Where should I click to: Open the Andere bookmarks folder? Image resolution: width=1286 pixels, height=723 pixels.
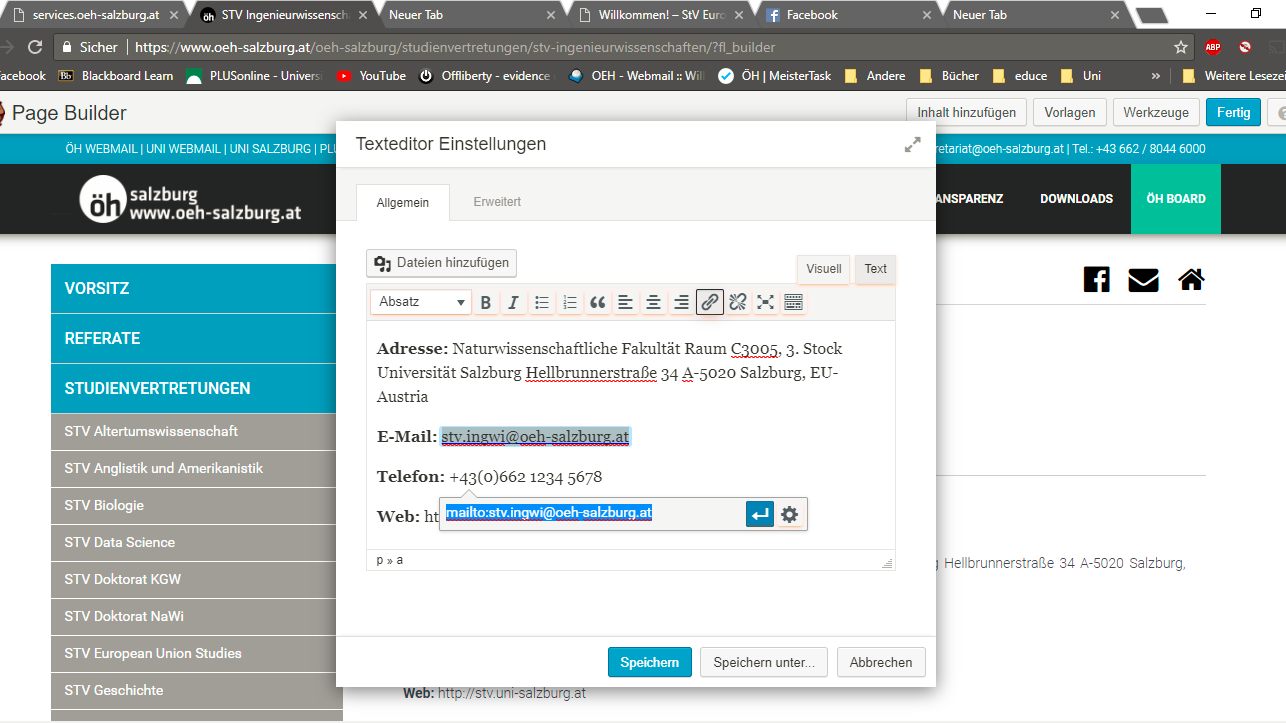point(876,76)
